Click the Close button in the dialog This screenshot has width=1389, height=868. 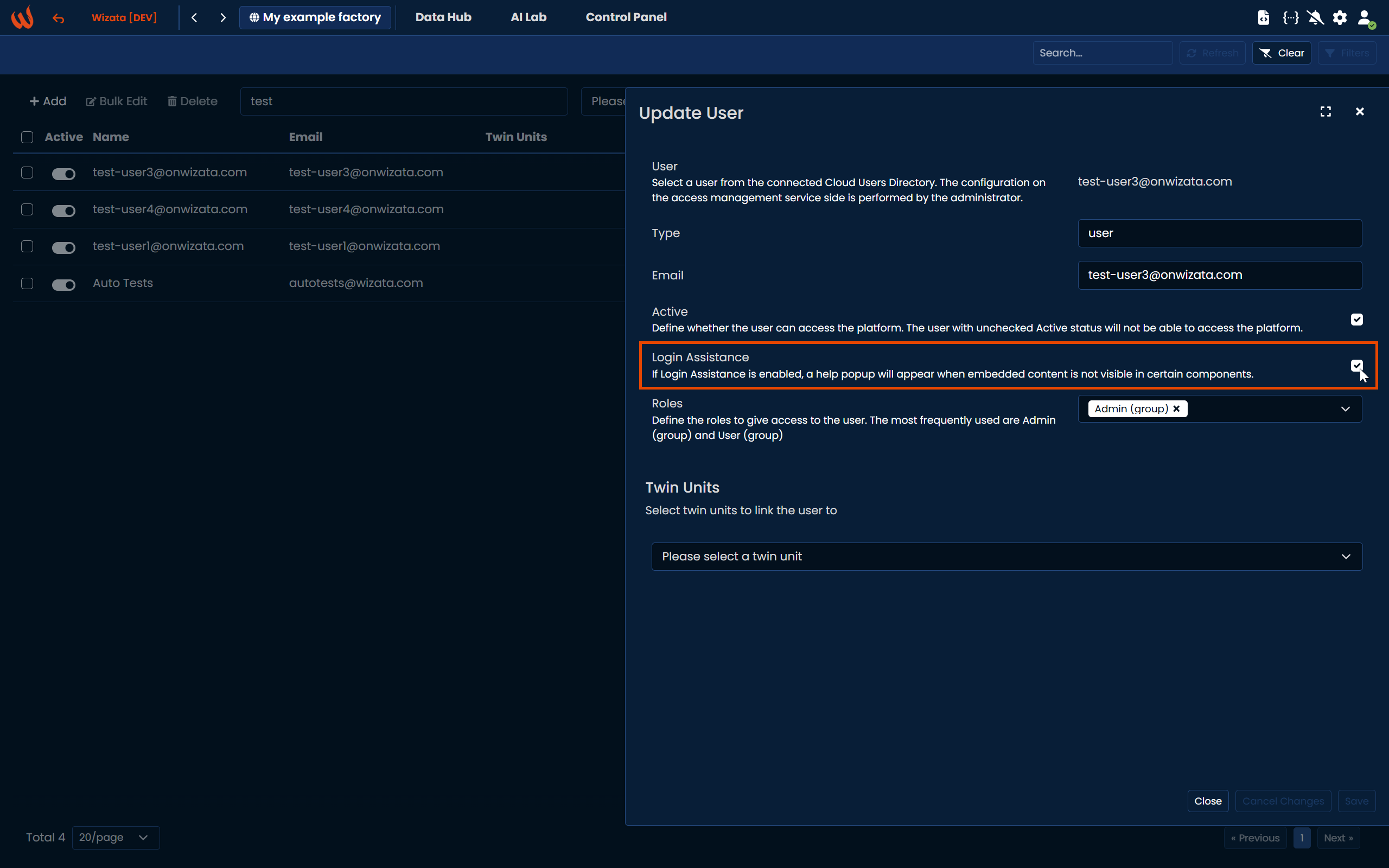pos(1208,801)
